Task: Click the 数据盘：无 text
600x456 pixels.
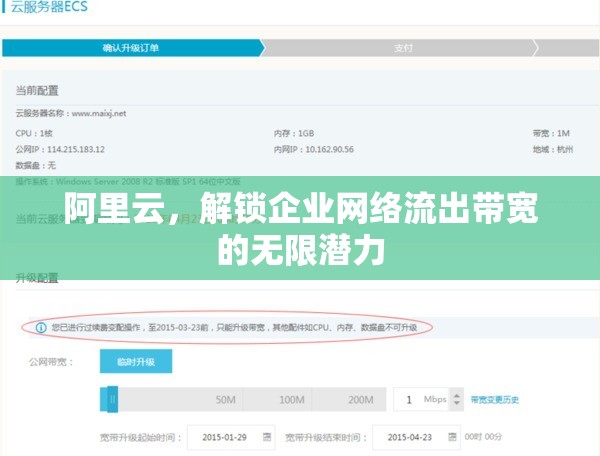Action: (36, 165)
